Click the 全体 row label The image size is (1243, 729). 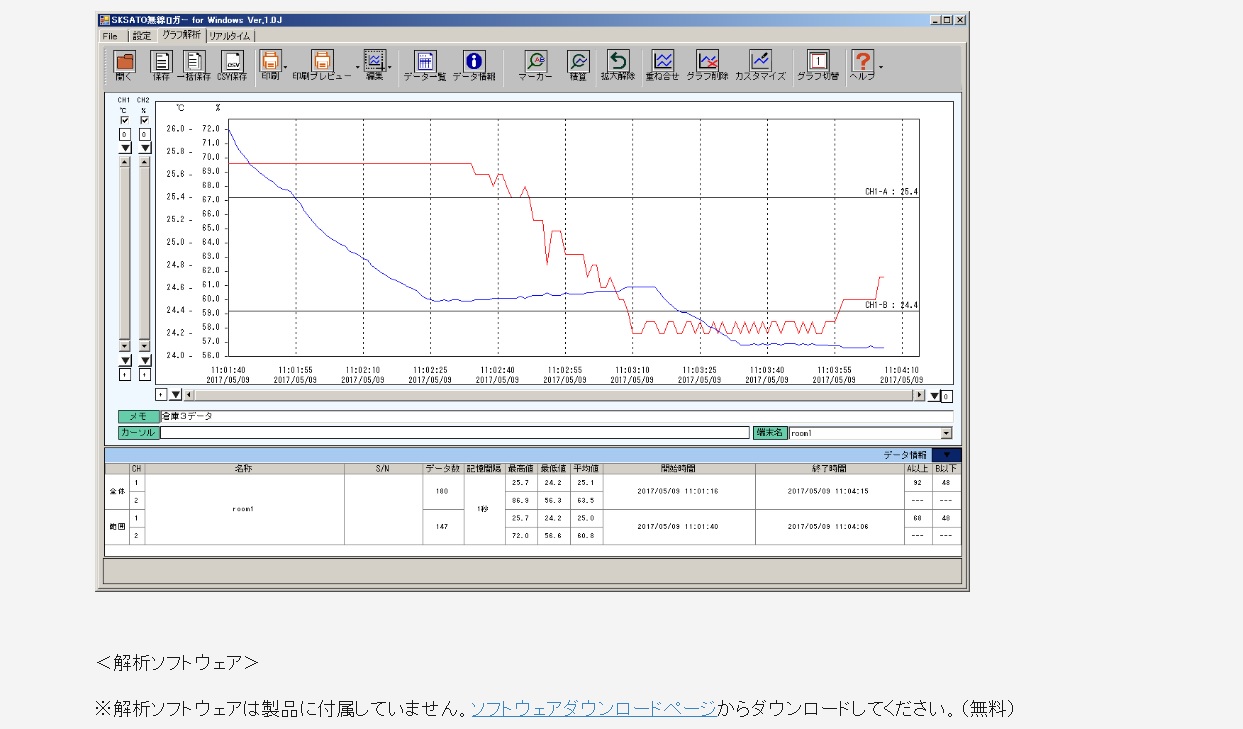tap(117, 491)
